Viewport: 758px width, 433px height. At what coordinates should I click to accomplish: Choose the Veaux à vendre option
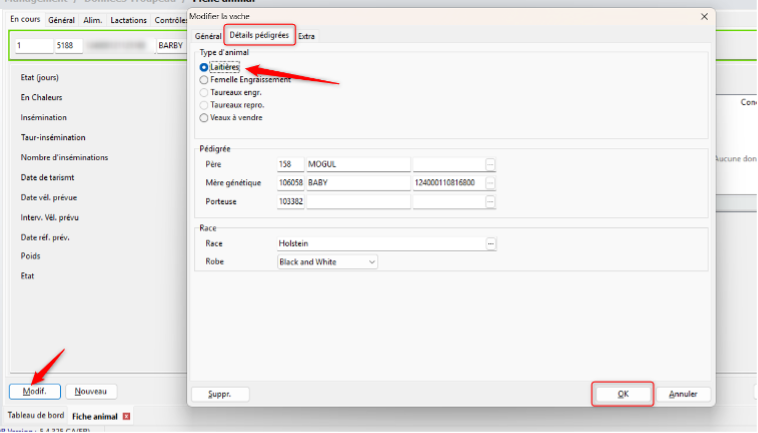205,117
